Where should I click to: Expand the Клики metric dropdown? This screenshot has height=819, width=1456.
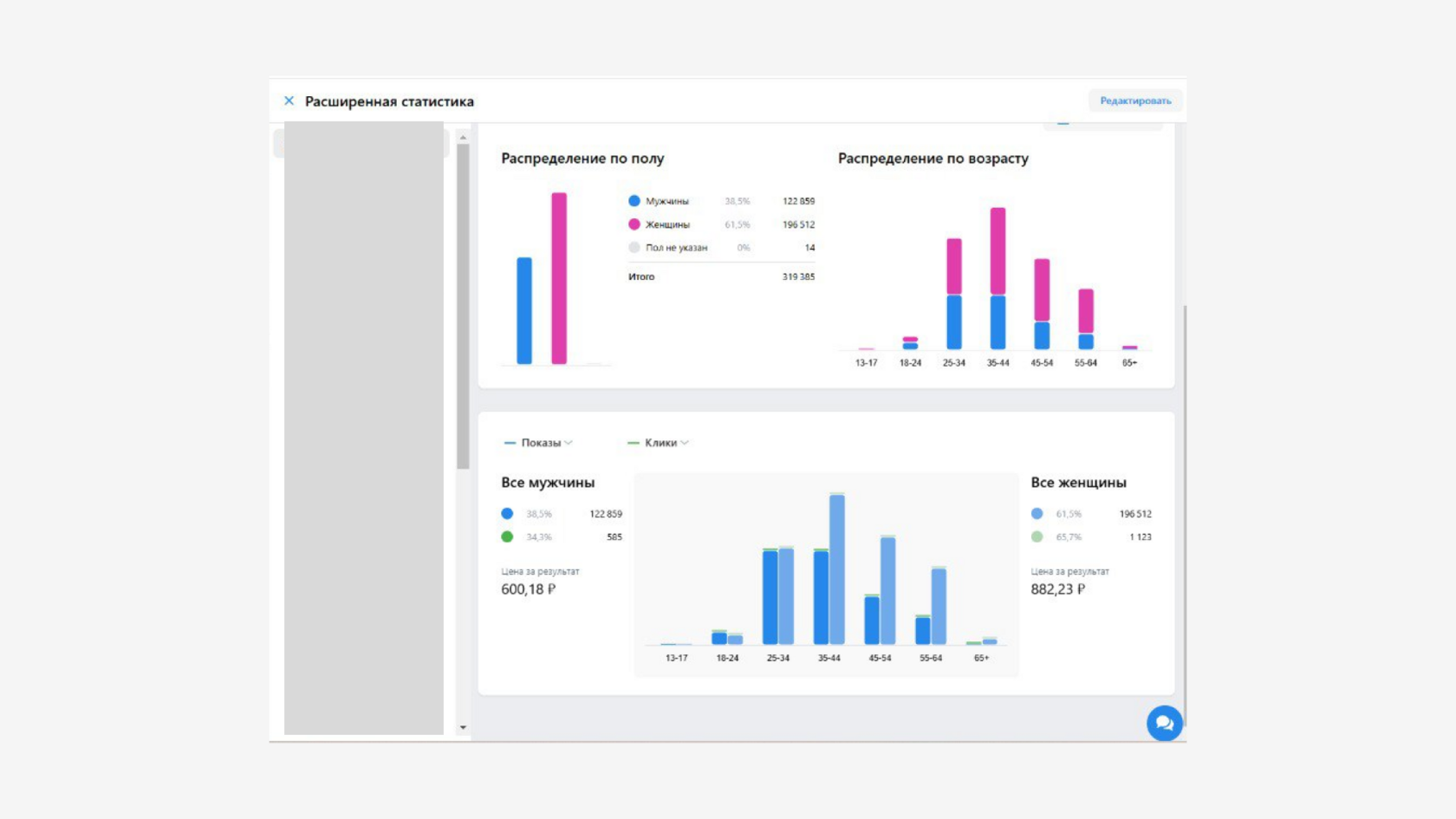pyautogui.click(x=658, y=443)
